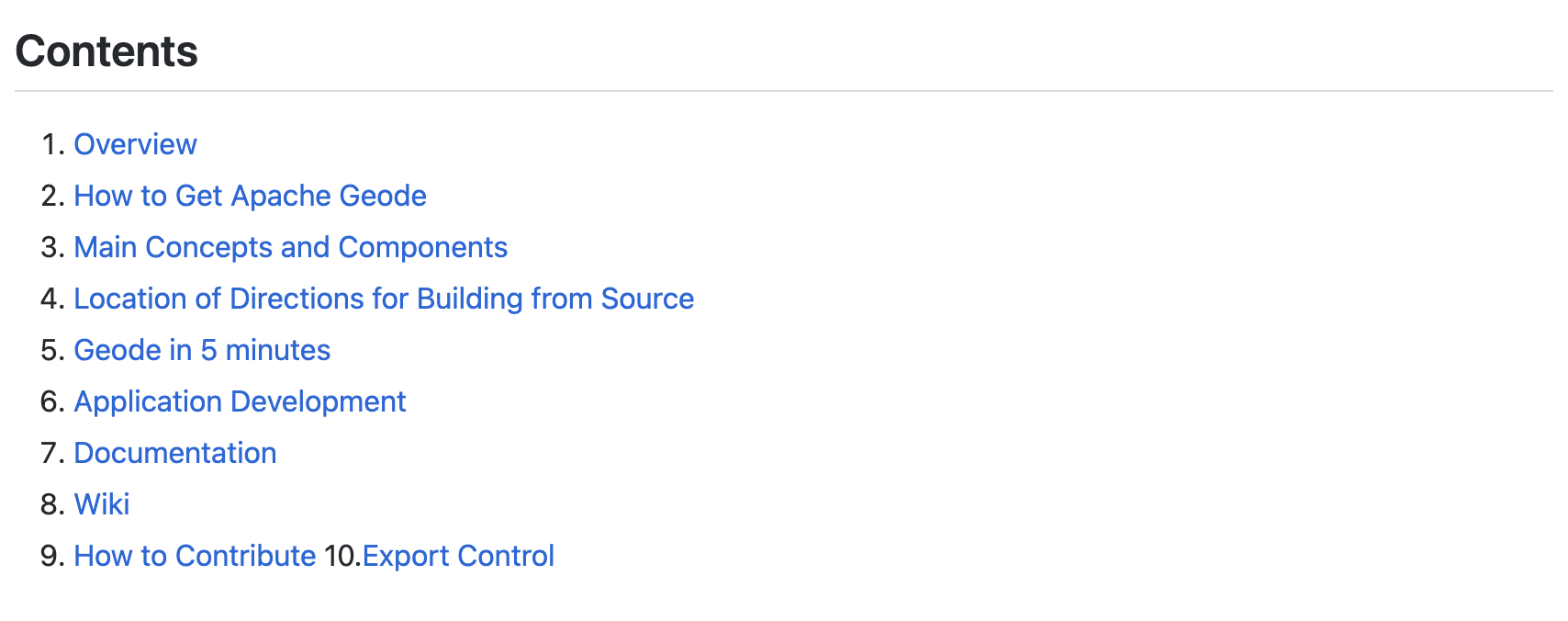The image size is (1568, 621).
Task: Open the Geode in 5 minutes link
Action: pyautogui.click(x=202, y=350)
